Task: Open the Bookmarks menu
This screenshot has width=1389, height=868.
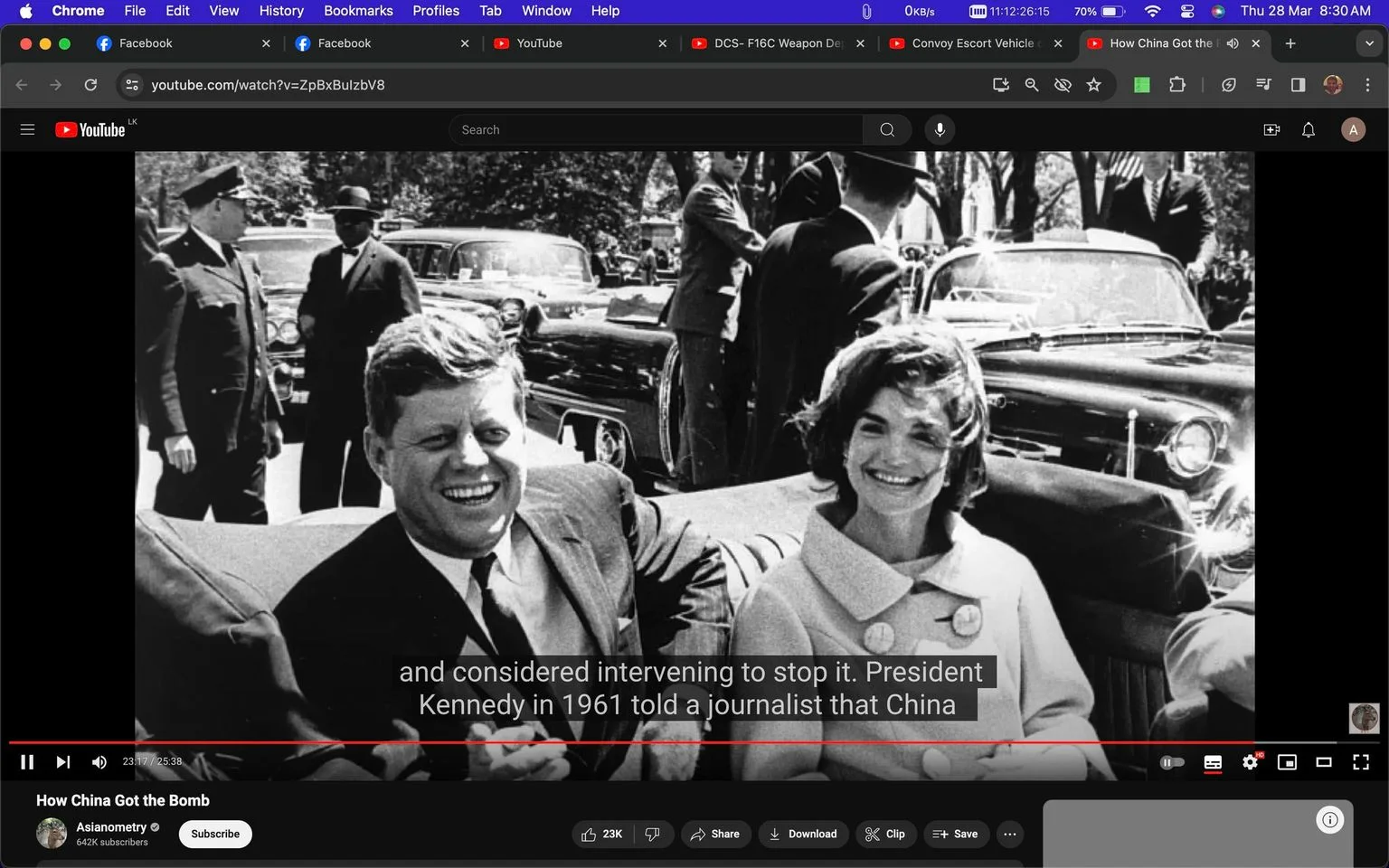Action: point(358,11)
